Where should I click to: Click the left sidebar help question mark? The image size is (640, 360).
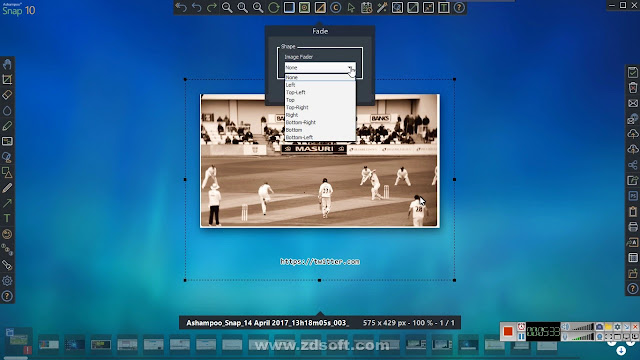[x=7, y=296]
